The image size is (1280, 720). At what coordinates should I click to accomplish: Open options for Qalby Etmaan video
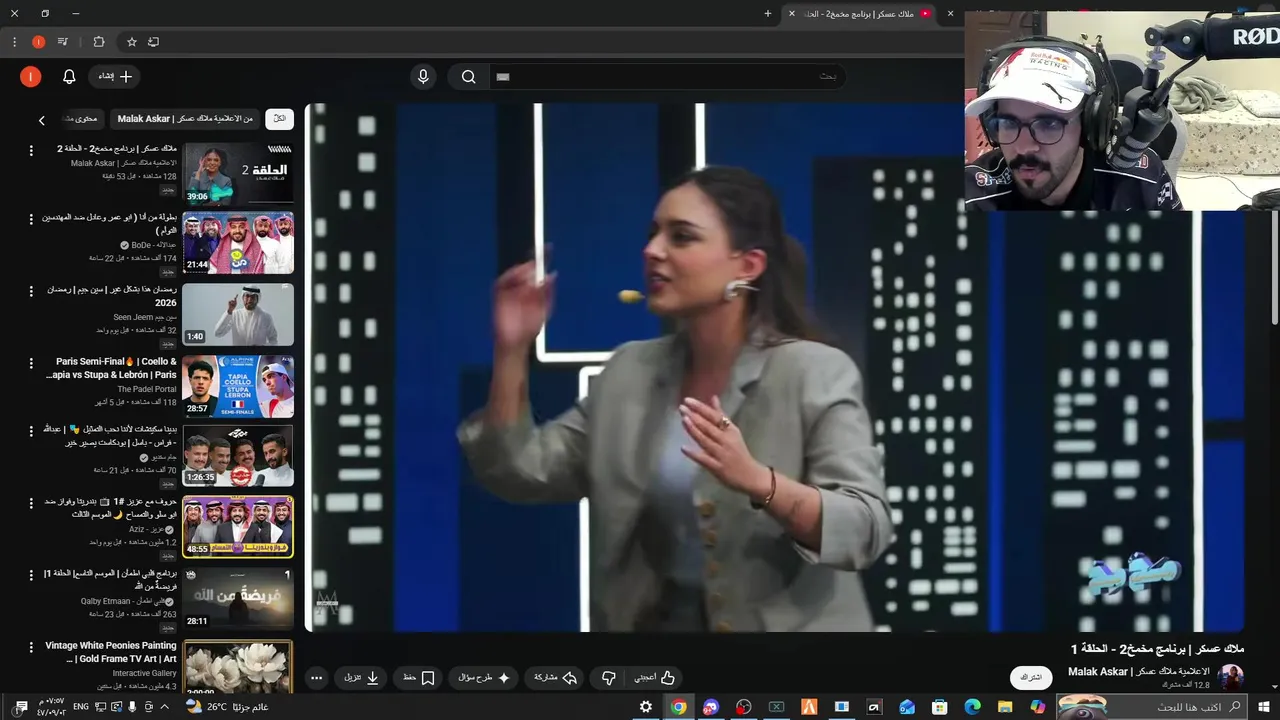click(x=31, y=574)
